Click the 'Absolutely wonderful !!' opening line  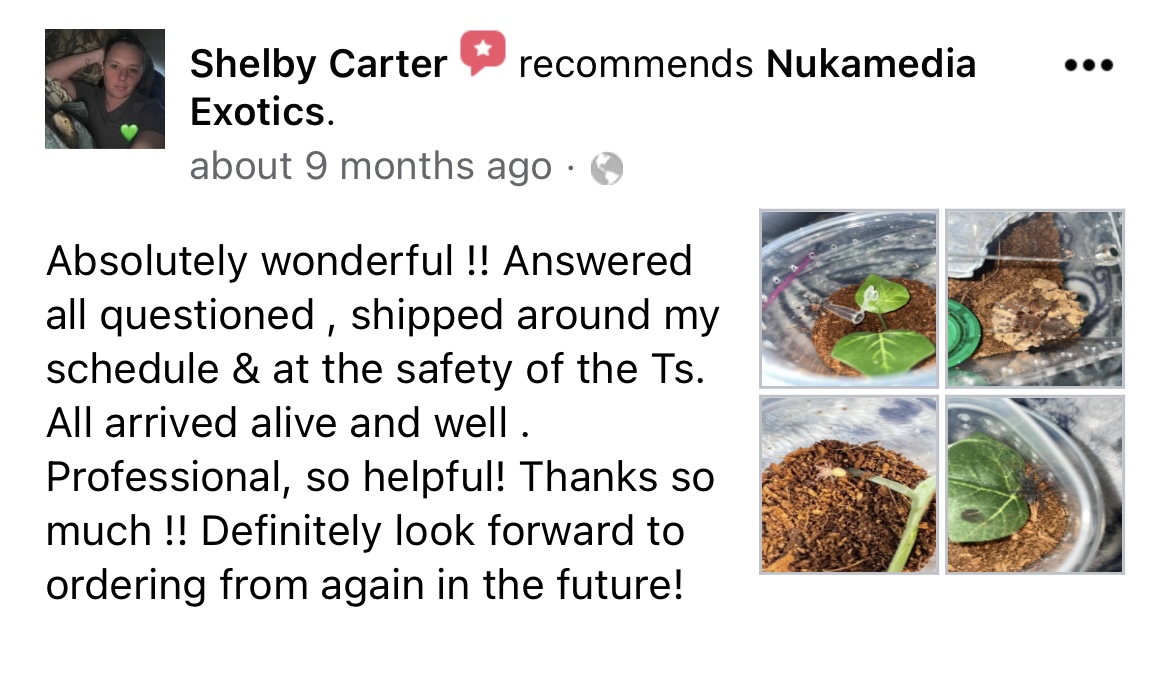268,261
